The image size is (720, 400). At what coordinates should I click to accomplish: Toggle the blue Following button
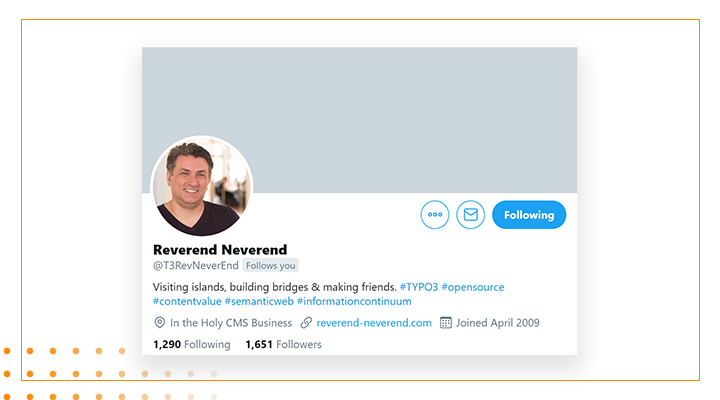point(529,214)
